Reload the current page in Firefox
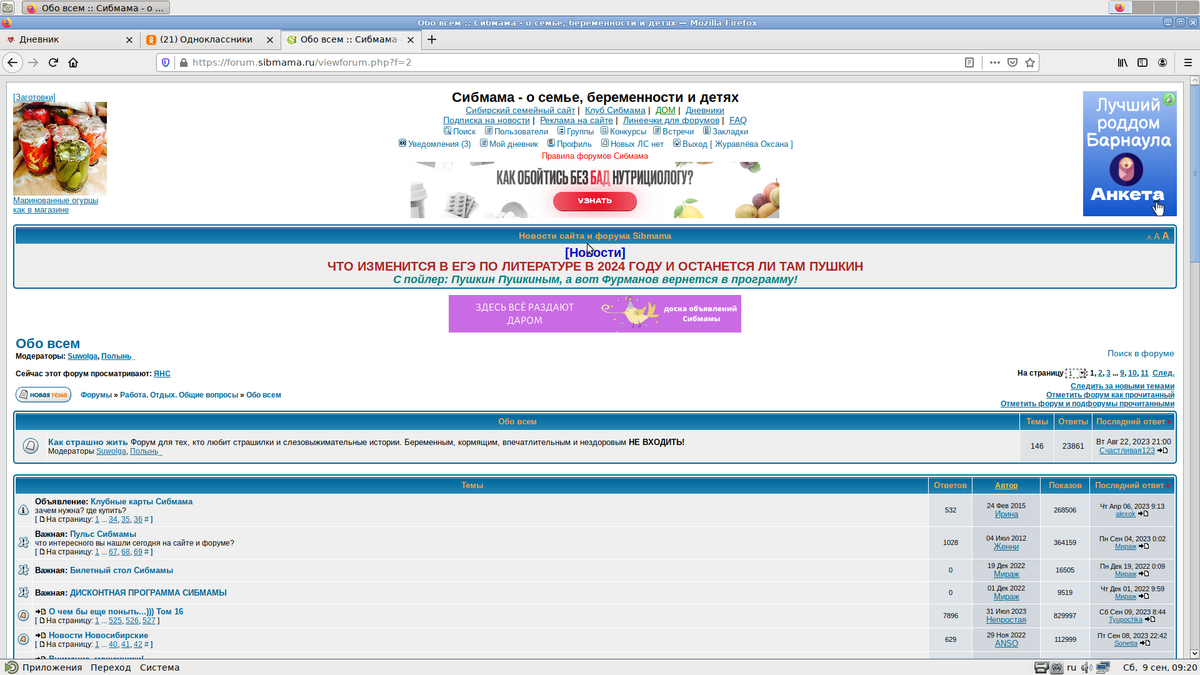Viewport: 1200px width, 675px height. pyautogui.click(x=54, y=62)
